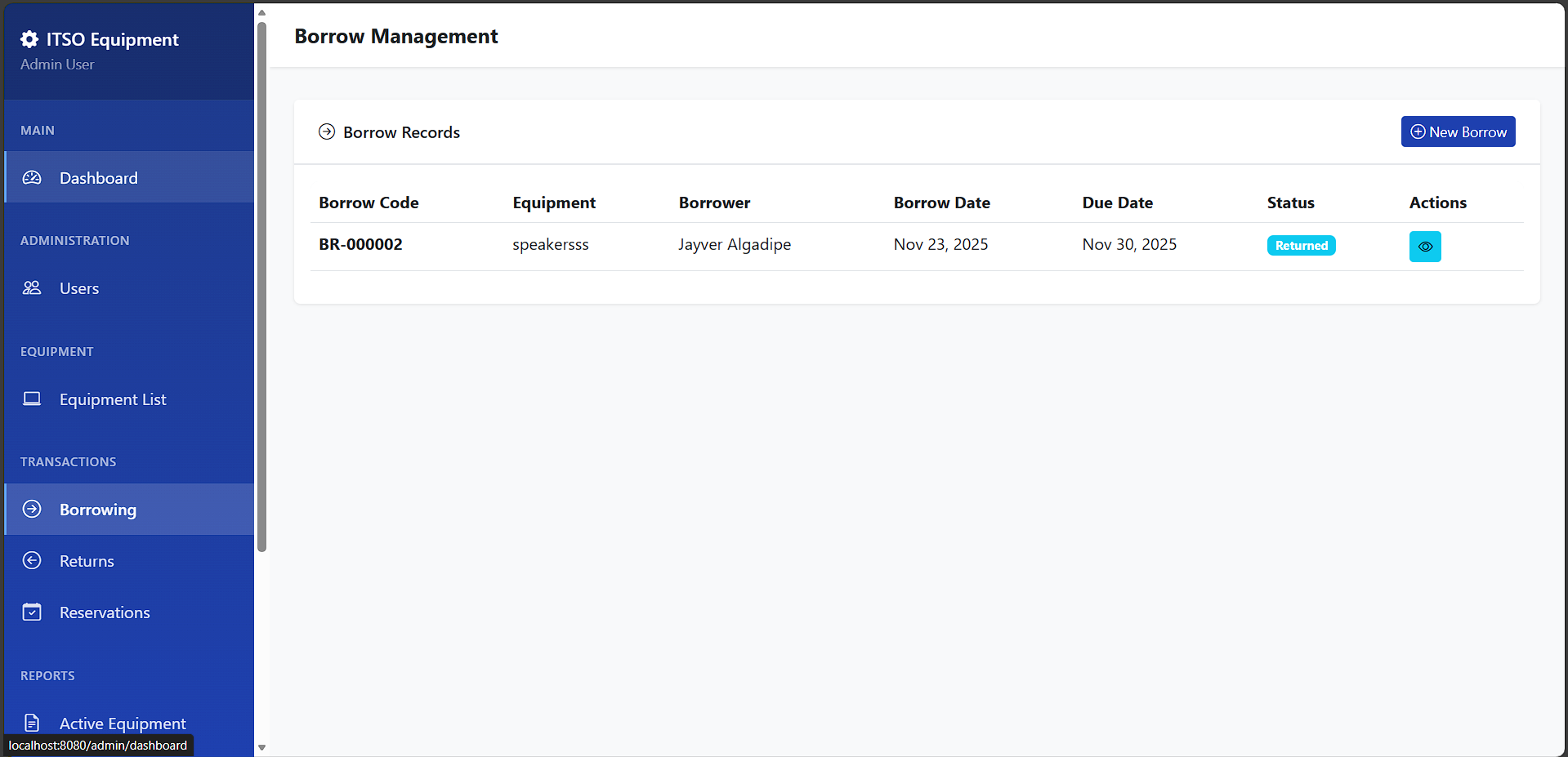This screenshot has height=757, width=1568.
Task: Click the Returned status badge
Action: (1301, 246)
